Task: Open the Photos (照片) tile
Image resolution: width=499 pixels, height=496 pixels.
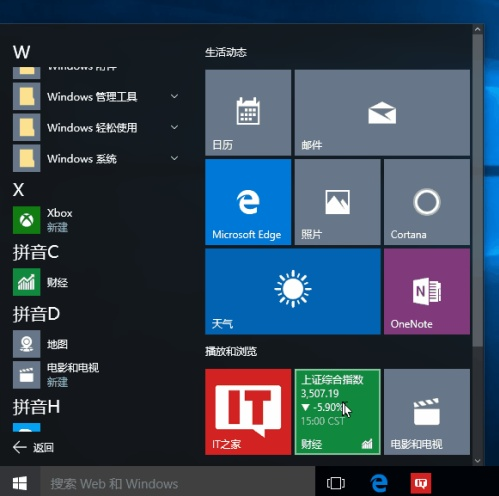Action: click(337, 202)
